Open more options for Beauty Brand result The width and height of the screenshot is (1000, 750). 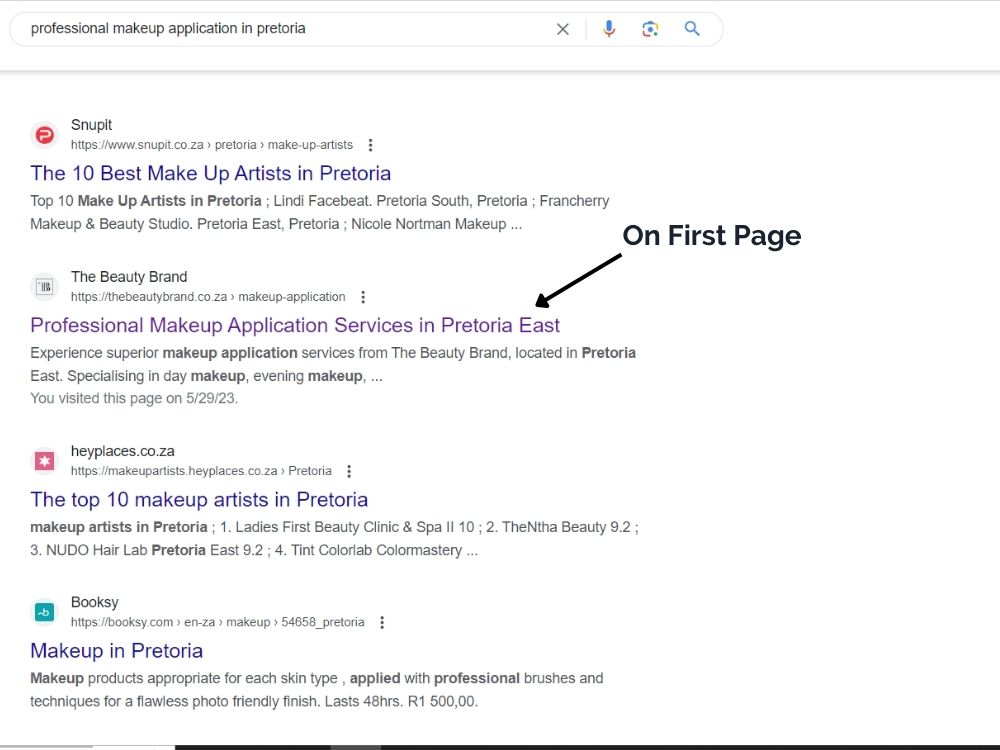click(363, 297)
